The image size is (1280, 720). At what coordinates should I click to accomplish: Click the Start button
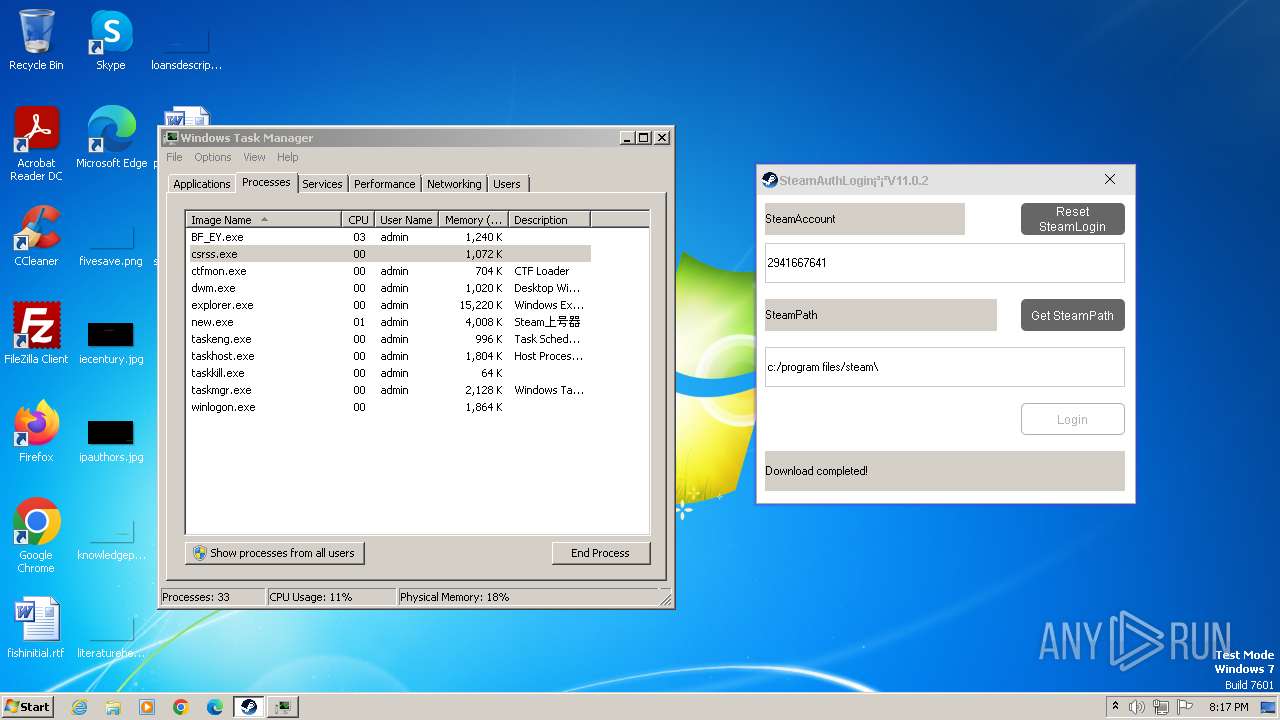[x=28, y=706]
